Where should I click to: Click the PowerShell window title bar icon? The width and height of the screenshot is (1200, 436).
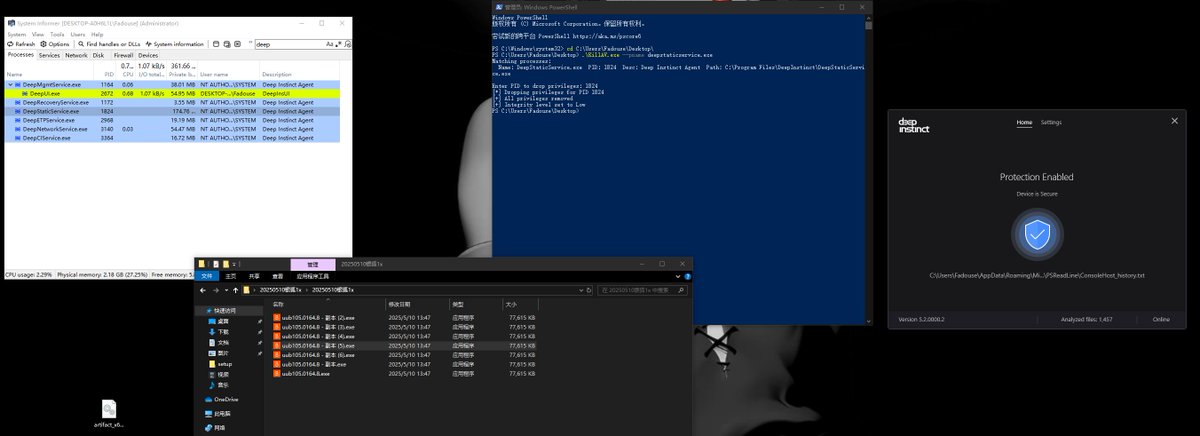[x=500, y=6]
